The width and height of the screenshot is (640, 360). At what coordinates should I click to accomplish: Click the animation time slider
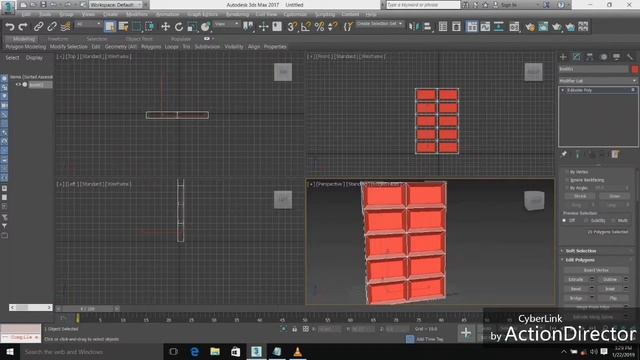(88, 309)
